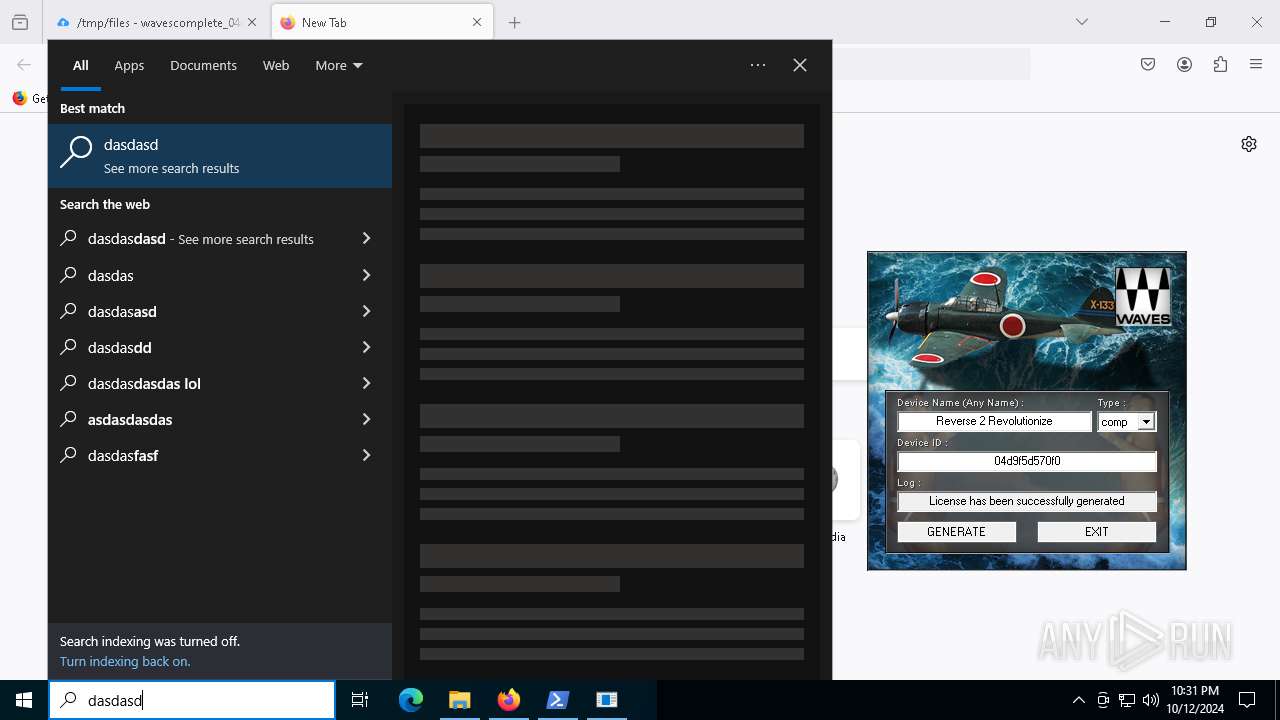The height and width of the screenshot is (720, 1280).
Task: Click the Waves logo in keygen
Action: click(1143, 297)
